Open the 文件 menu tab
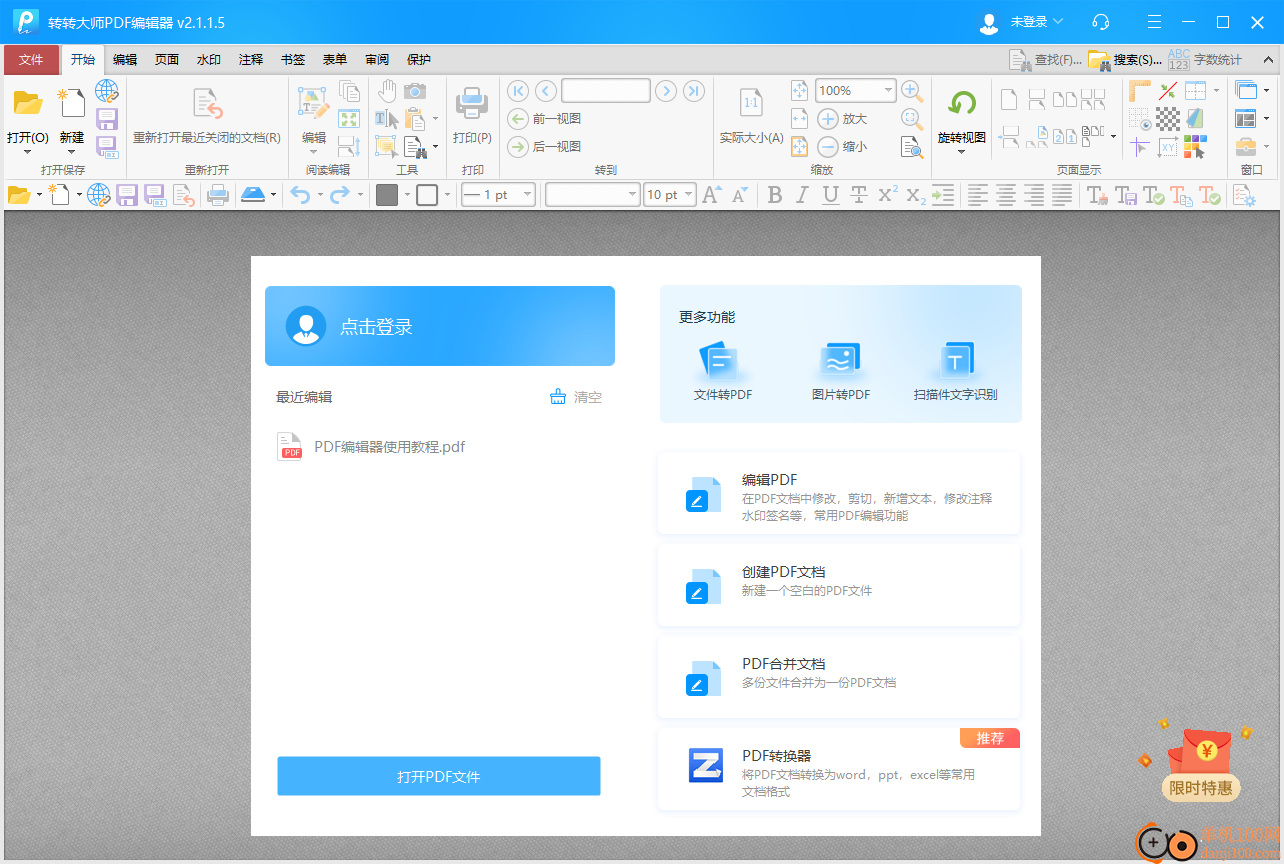The width and height of the screenshot is (1284, 864). click(x=31, y=59)
